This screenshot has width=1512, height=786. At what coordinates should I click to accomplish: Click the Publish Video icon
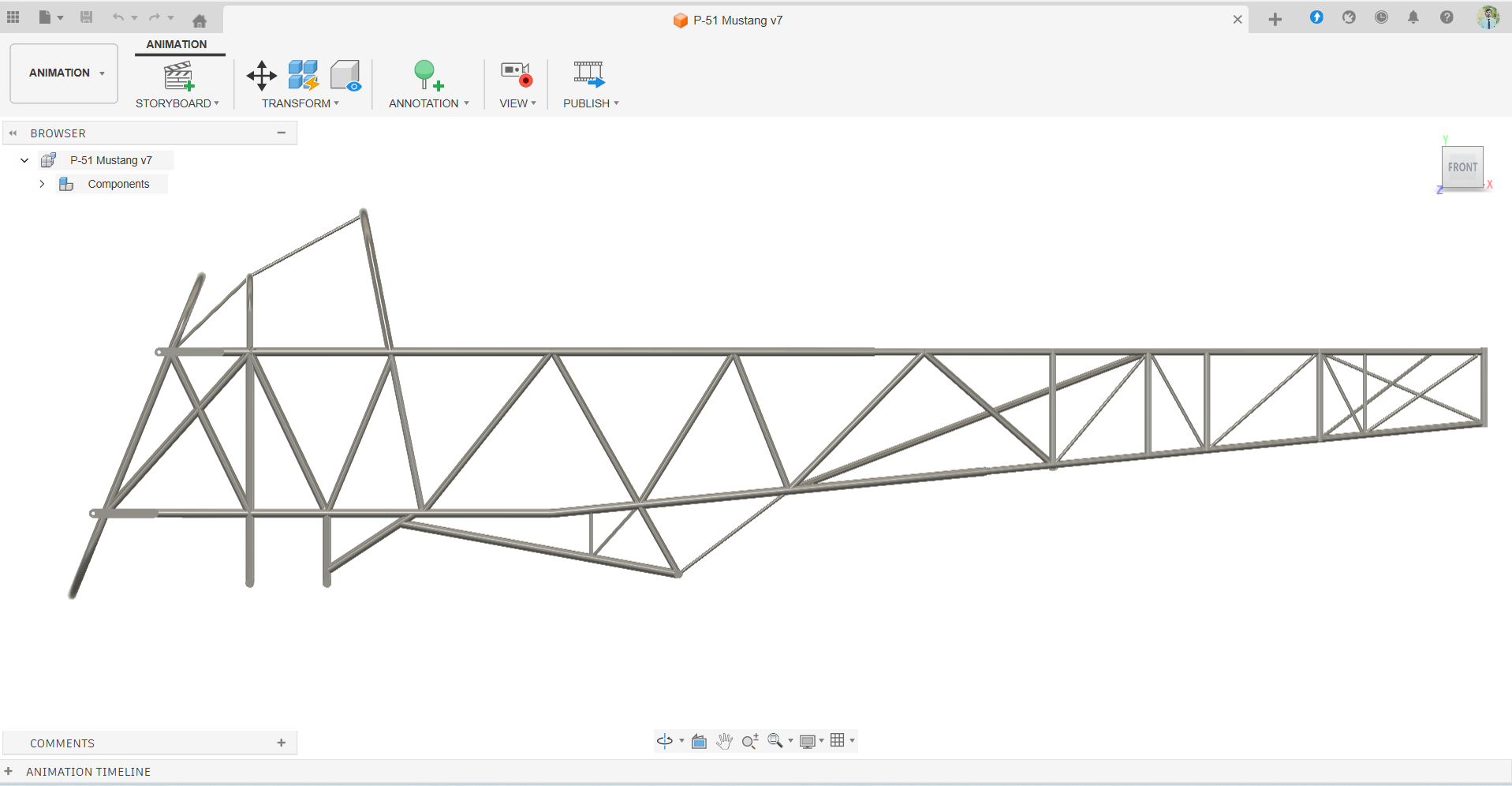(x=589, y=75)
